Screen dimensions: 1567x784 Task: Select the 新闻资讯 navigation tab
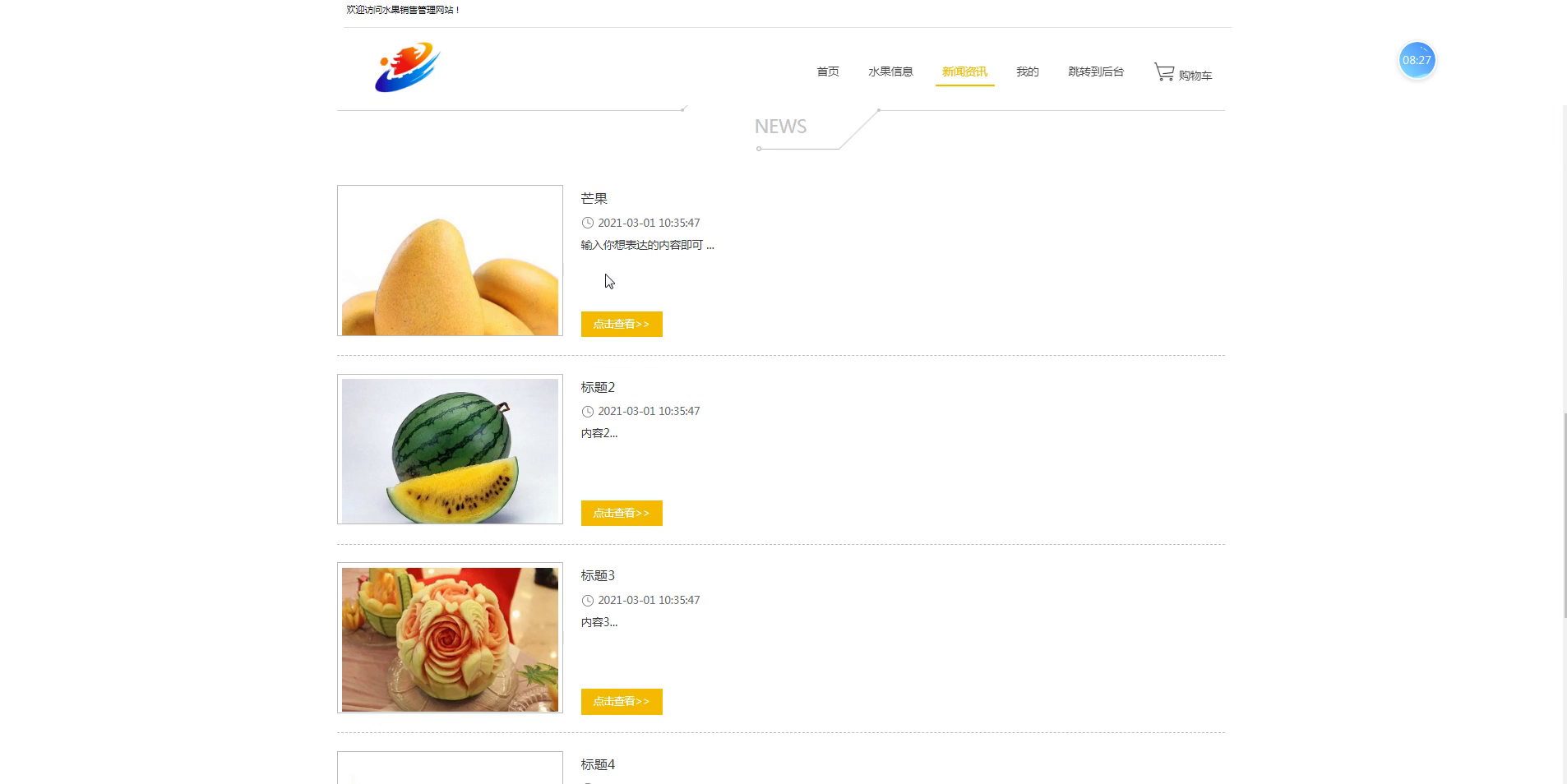[x=964, y=71]
